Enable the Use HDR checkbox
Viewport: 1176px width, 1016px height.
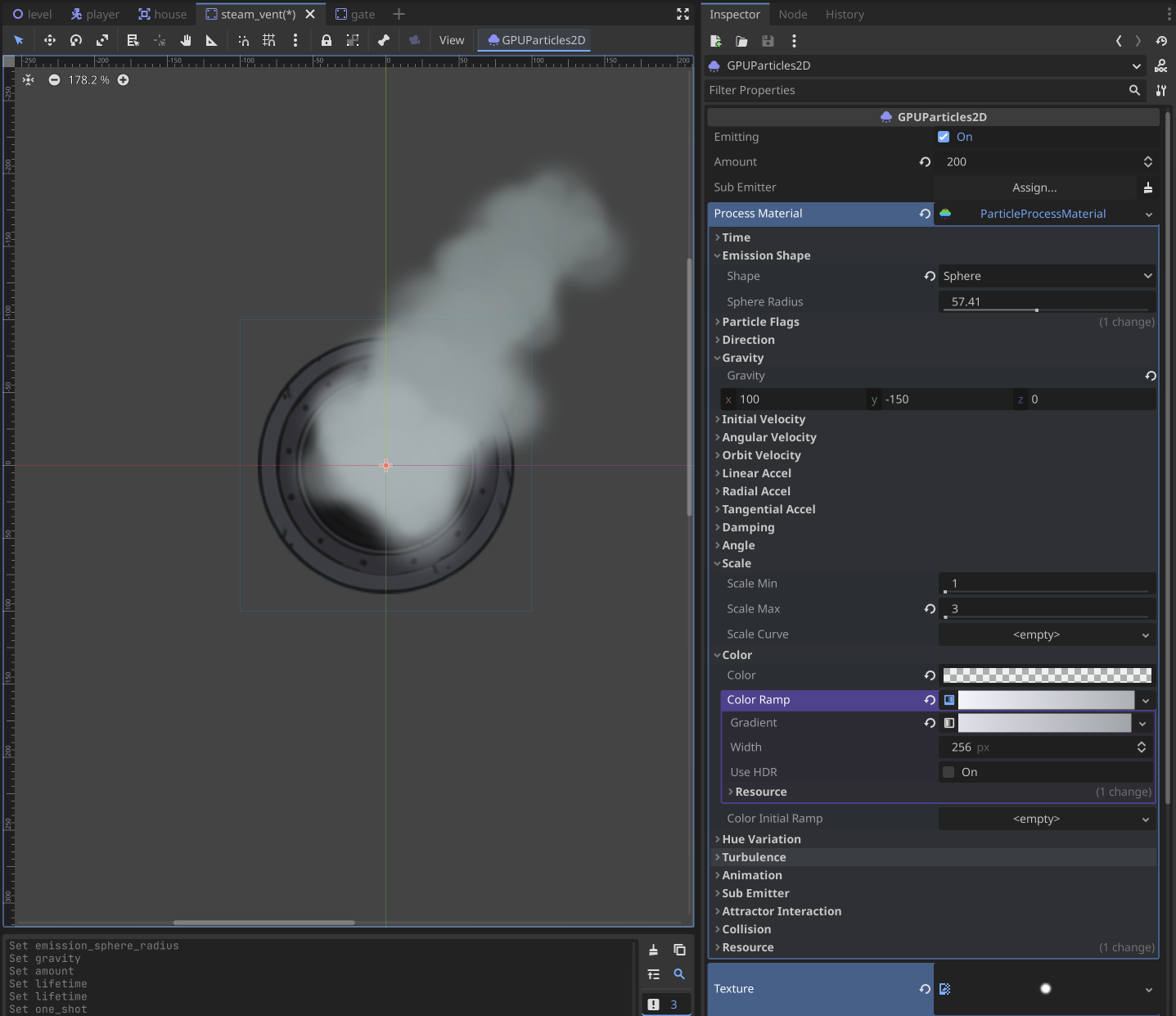tap(948, 772)
